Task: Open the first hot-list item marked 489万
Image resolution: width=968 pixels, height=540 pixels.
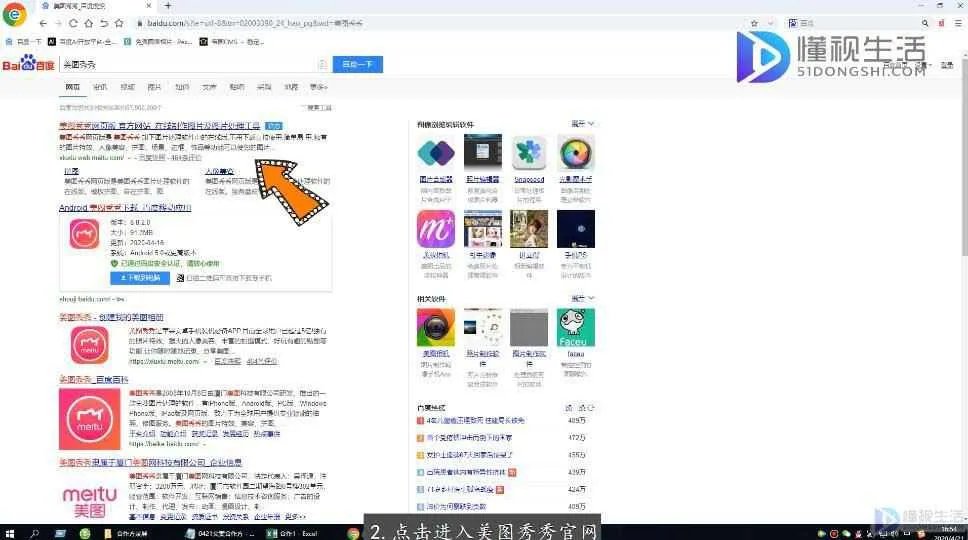Action: click(x=475, y=421)
